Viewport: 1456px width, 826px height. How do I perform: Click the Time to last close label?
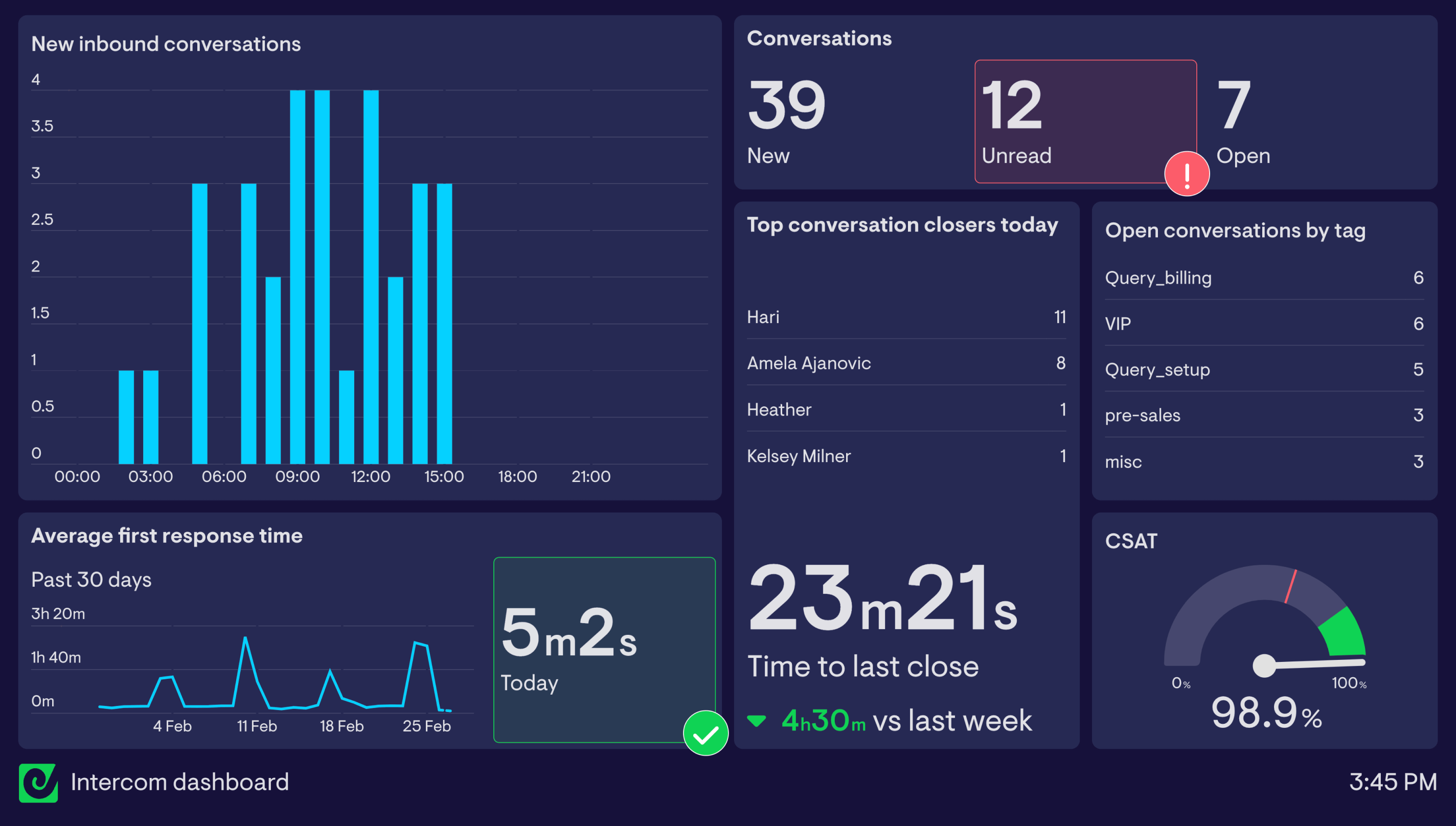862,666
